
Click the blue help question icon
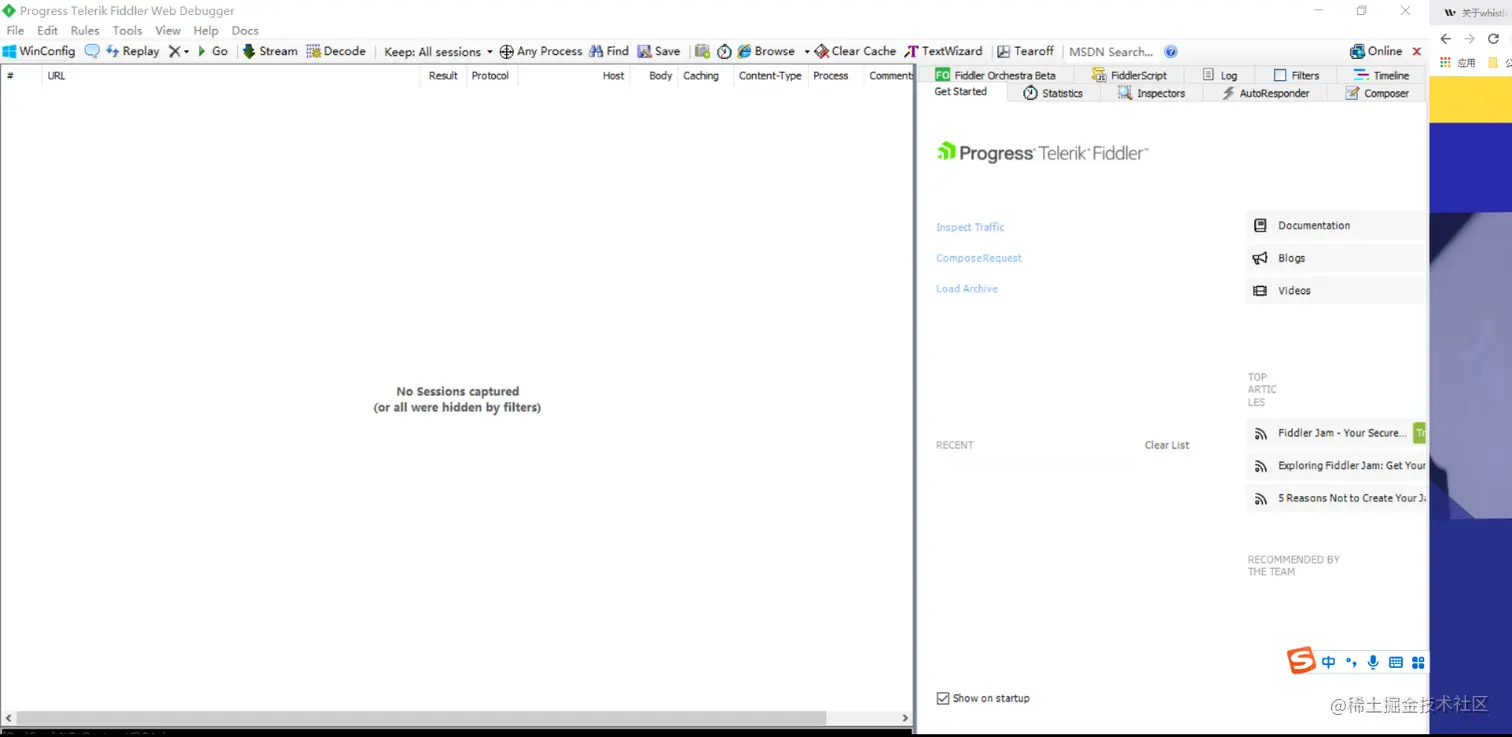point(1171,51)
